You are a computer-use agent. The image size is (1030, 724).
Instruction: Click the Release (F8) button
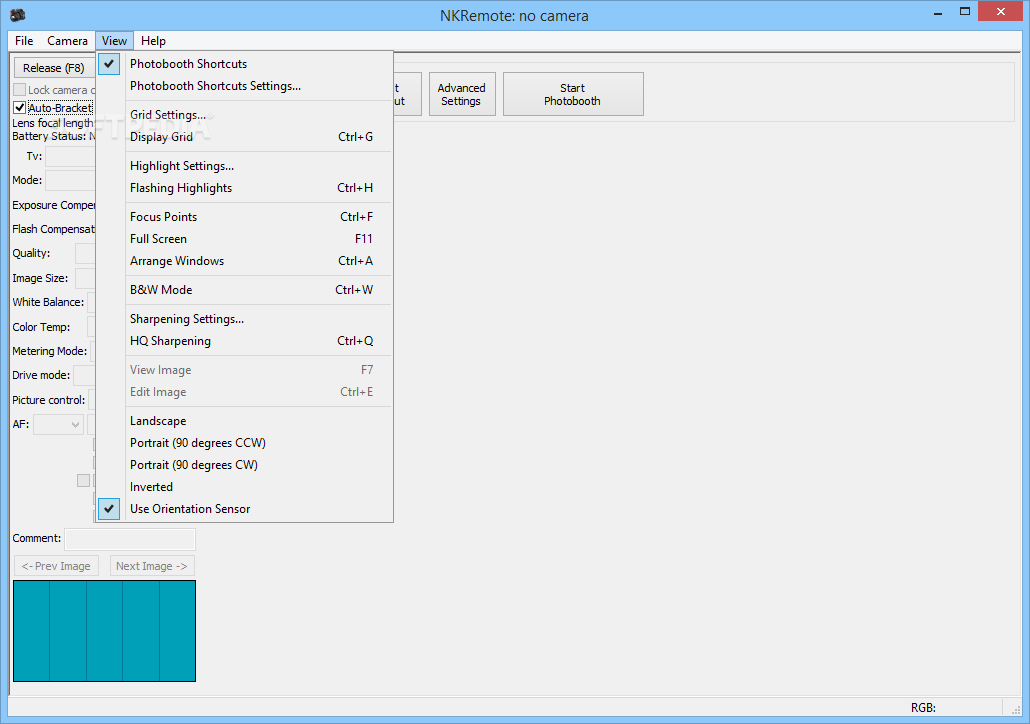click(54, 68)
